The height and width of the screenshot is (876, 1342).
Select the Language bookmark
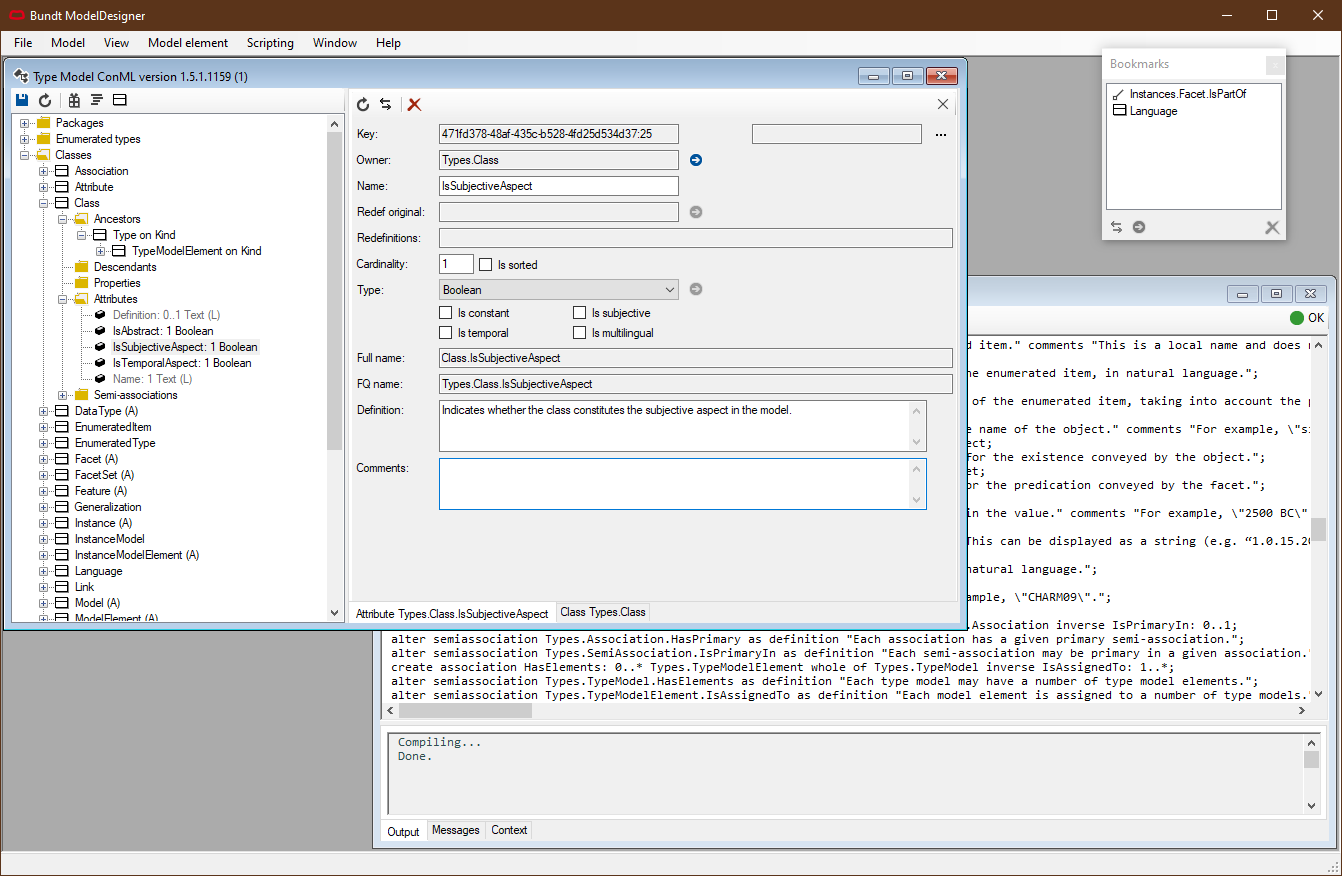[x=1153, y=111]
